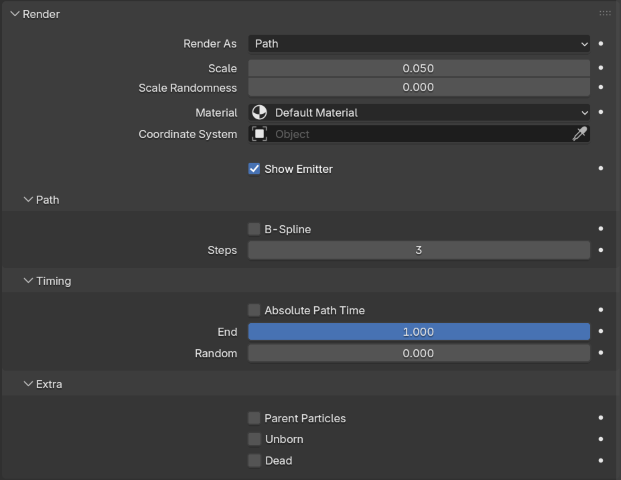The width and height of the screenshot is (621, 480).
Task: Collapse the Timing subpanel
Action: [28, 281]
